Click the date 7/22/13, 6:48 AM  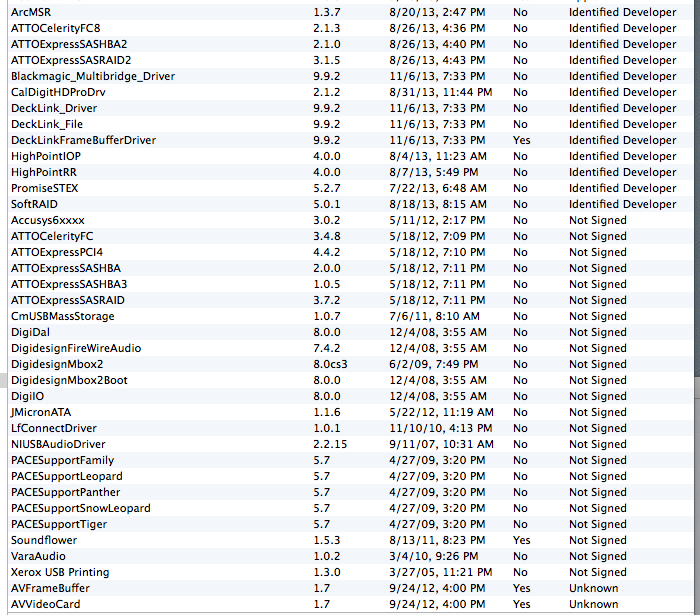[x=438, y=189]
